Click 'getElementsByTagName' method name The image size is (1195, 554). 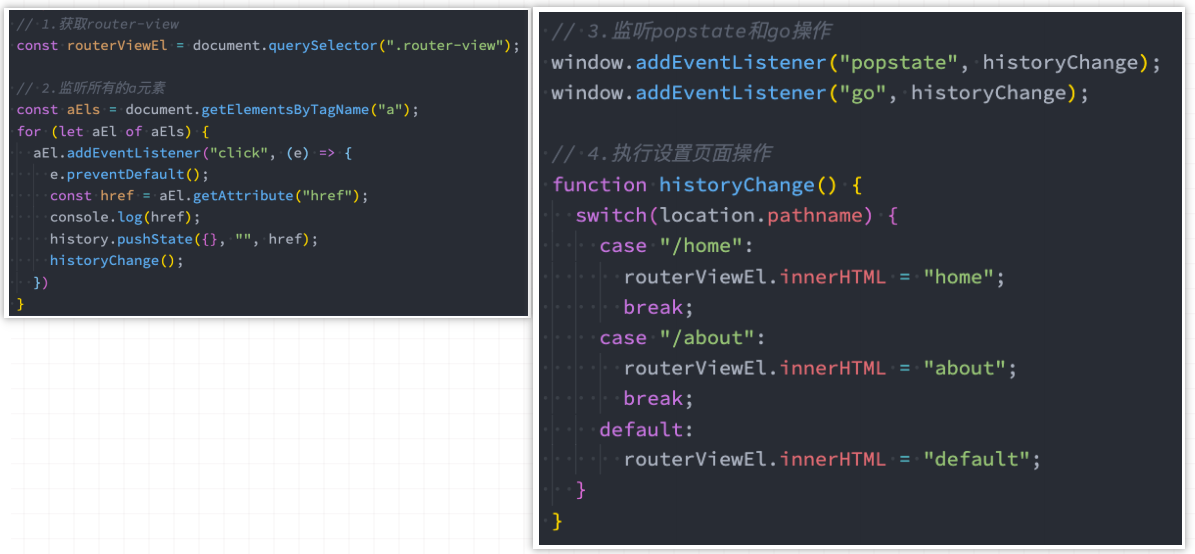tap(285, 110)
